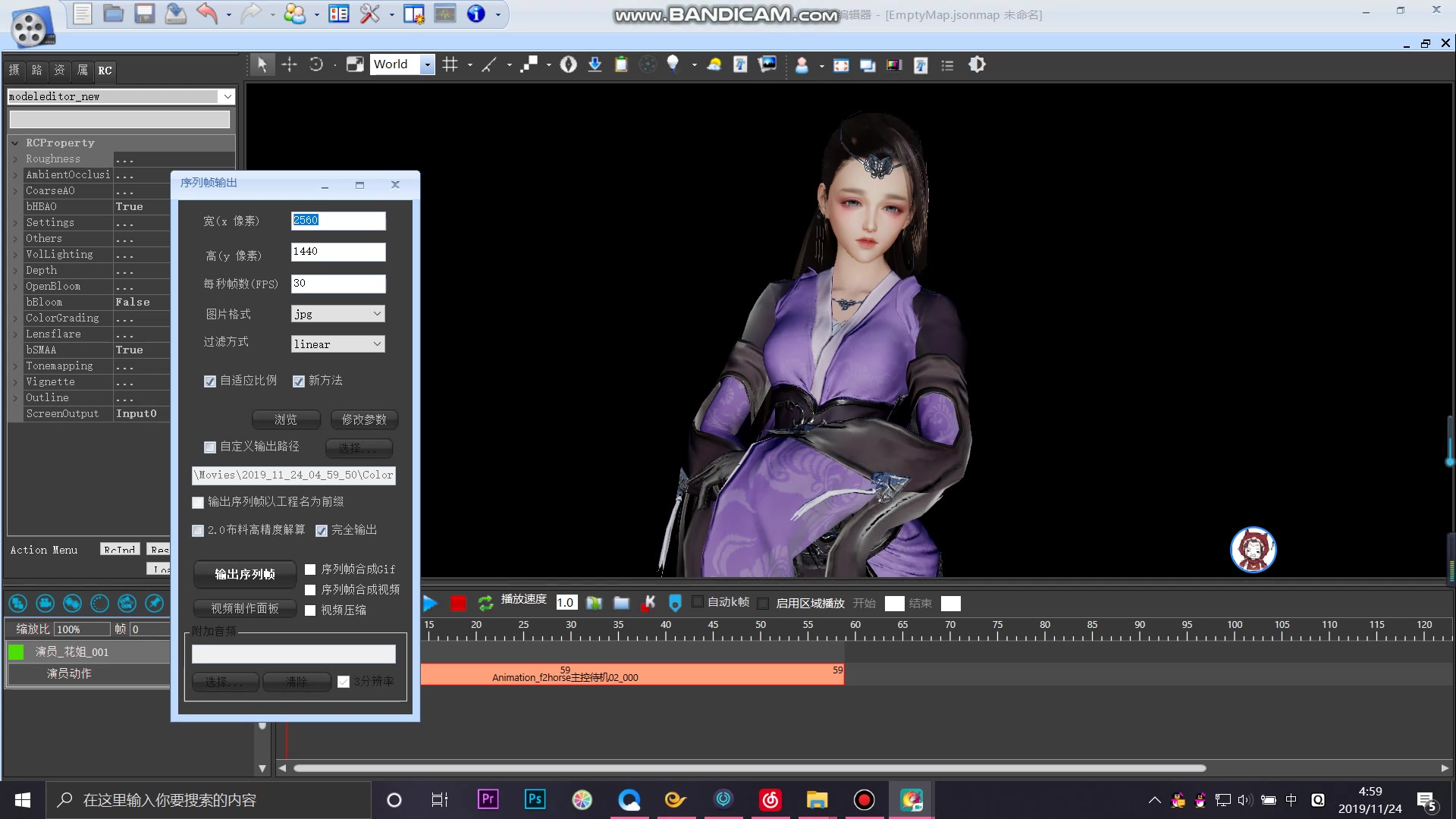Enable 序列帧合成Gif checkbox
Screen dimensions: 1456x819
click(310, 570)
